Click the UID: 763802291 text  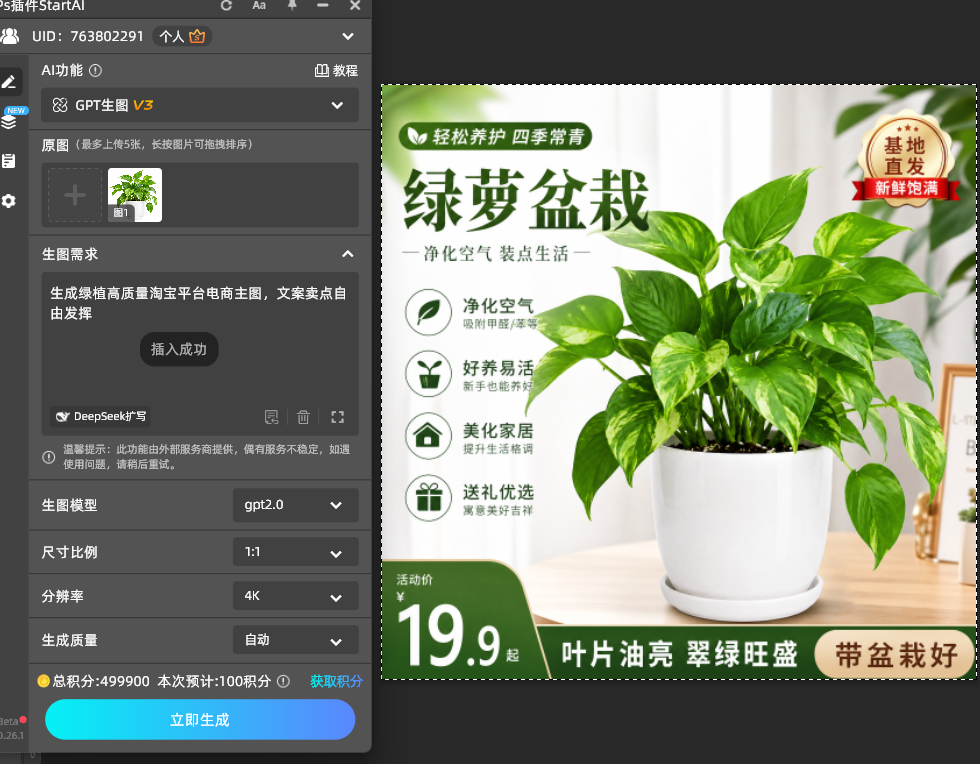[x=88, y=36]
